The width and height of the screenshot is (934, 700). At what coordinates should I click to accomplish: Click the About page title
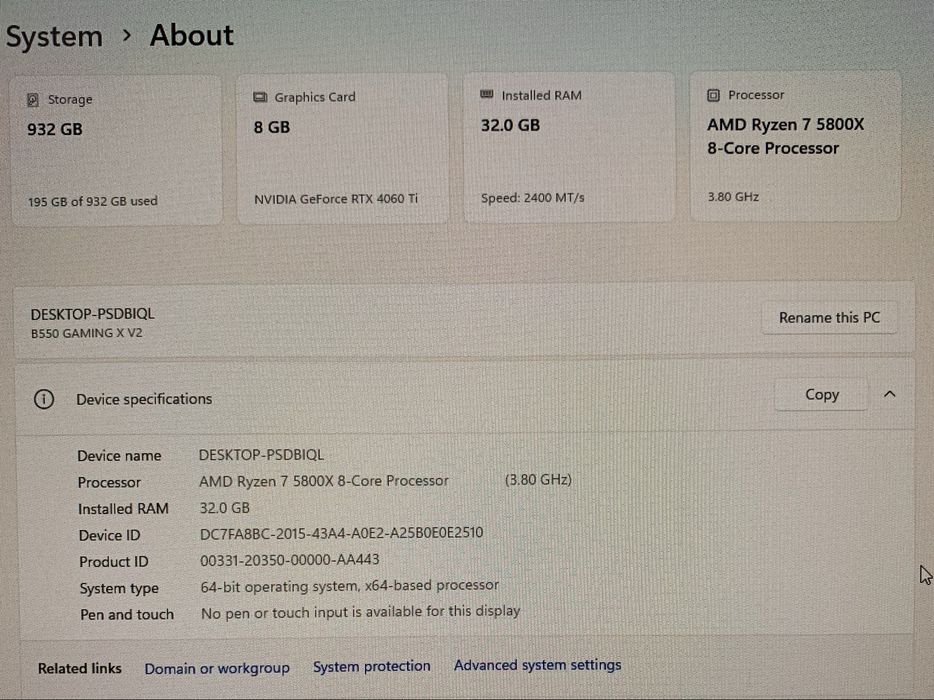[x=192, y=35]
